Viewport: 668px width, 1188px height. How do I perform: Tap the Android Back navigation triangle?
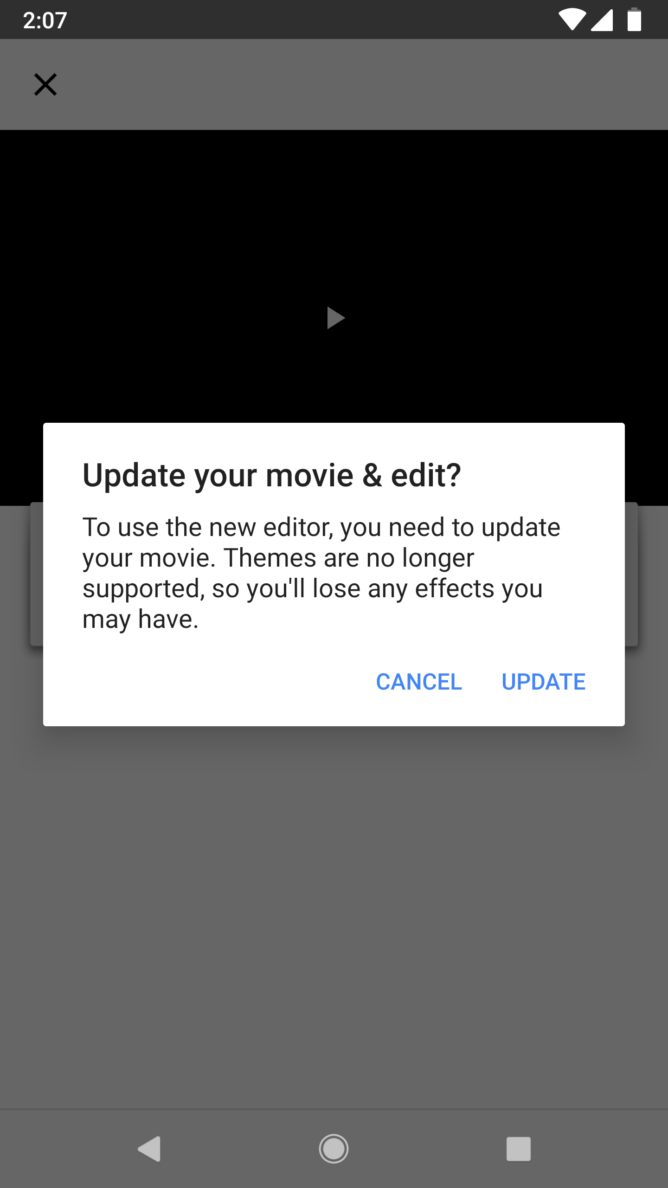coord(149,1149)
